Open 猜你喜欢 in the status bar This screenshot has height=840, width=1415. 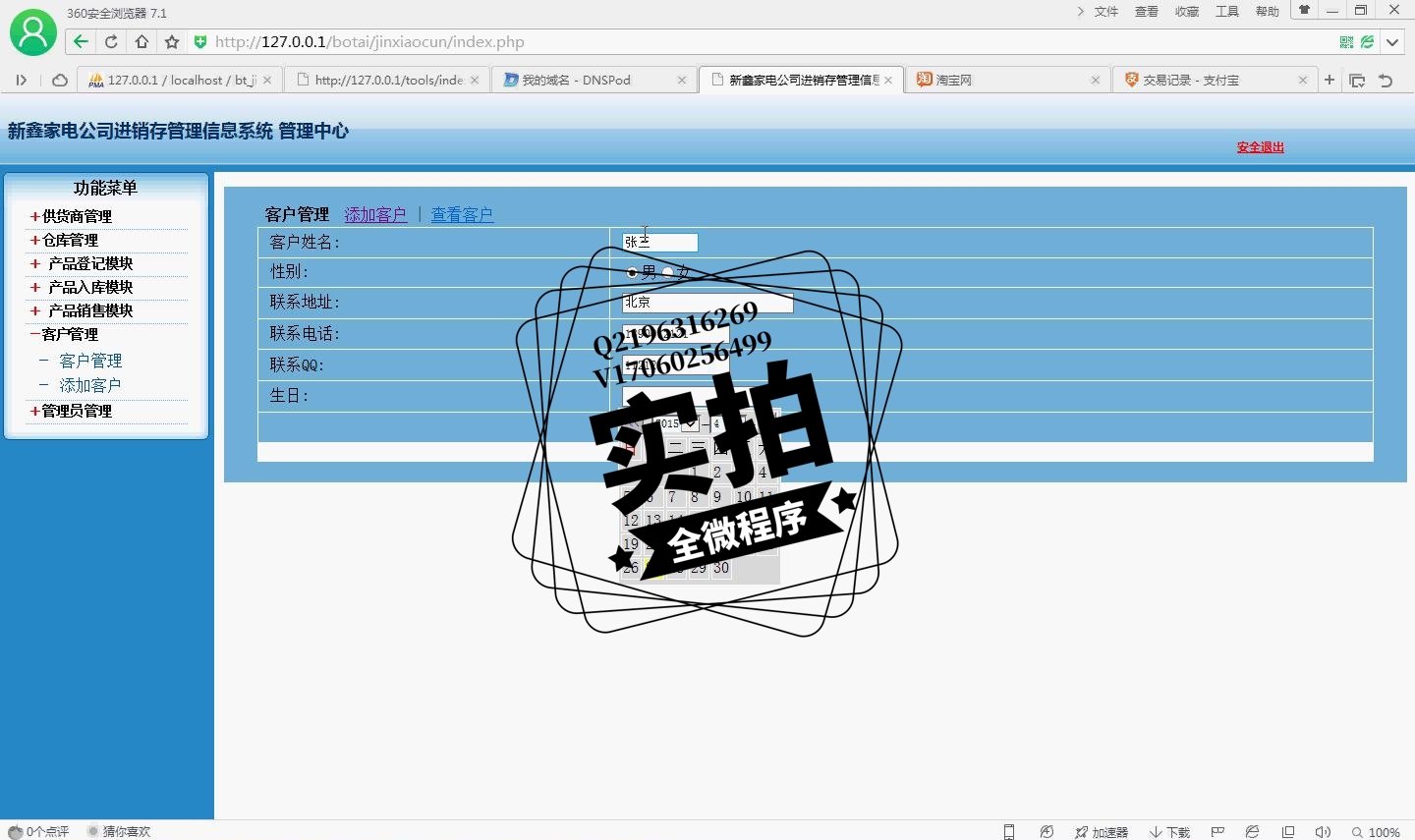(119, 831)
